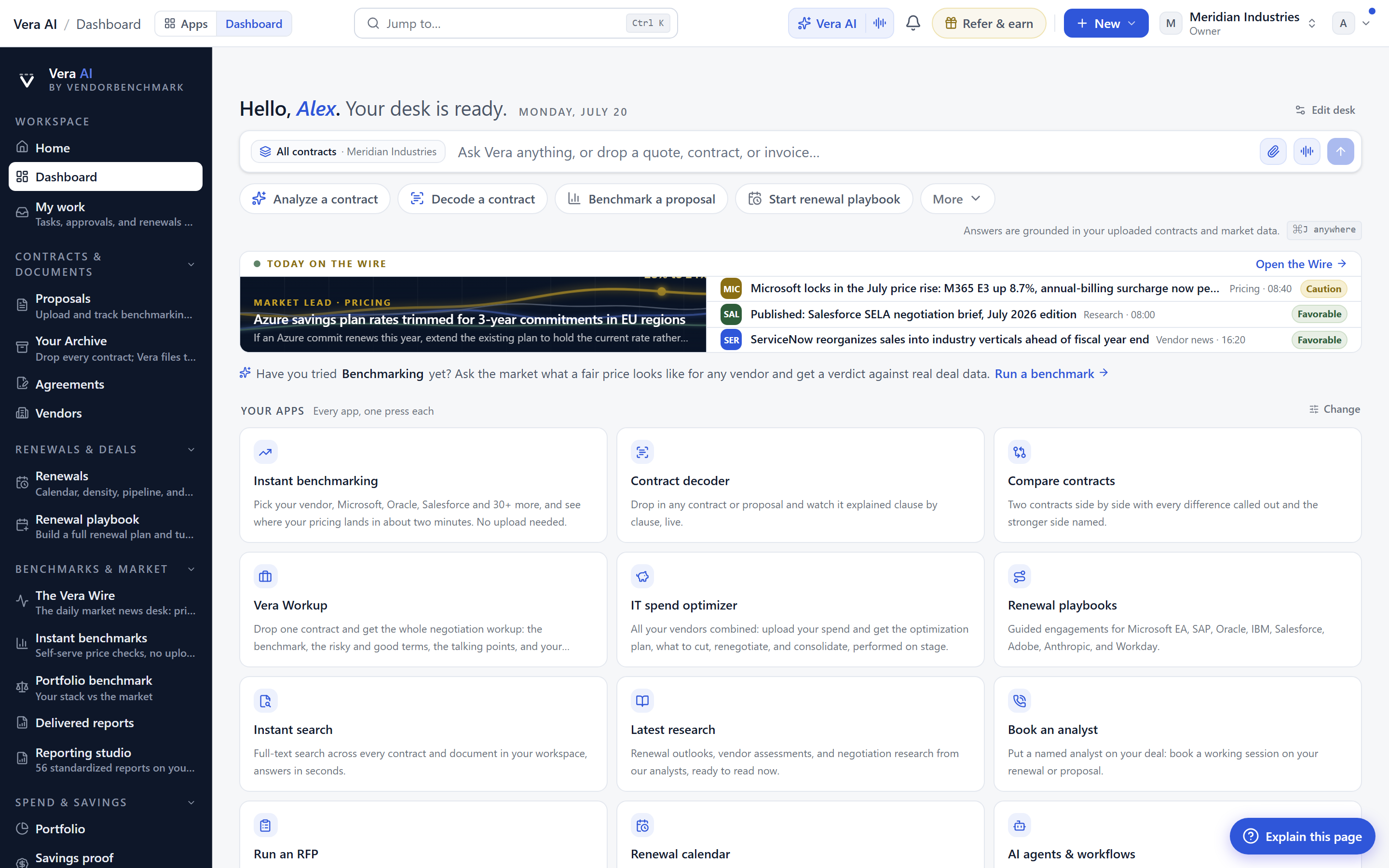Open the Salesforce SELA negotiation brief headline
The width and height of the screenshot is (1389, 868).
click(x=912, y=314)
